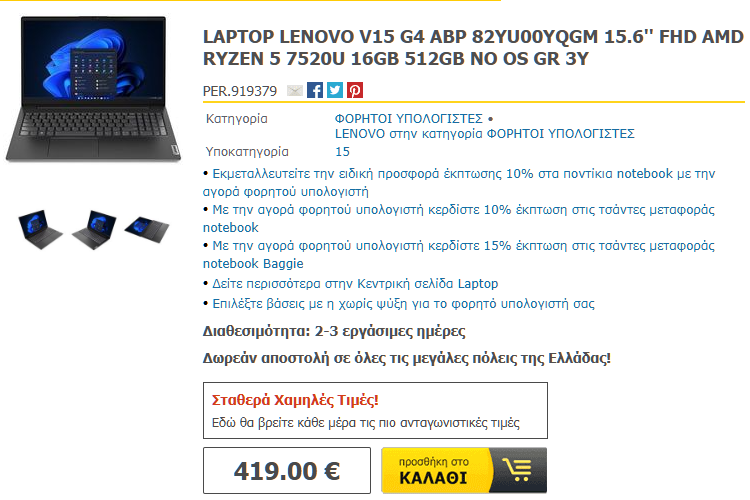Open ΦΟΡΗΤΟΙ ΥΠΟΛΟΓΙΣΤΕΣ category link
This screenshot has width=750, height=500.
click(x=408, y=118)
